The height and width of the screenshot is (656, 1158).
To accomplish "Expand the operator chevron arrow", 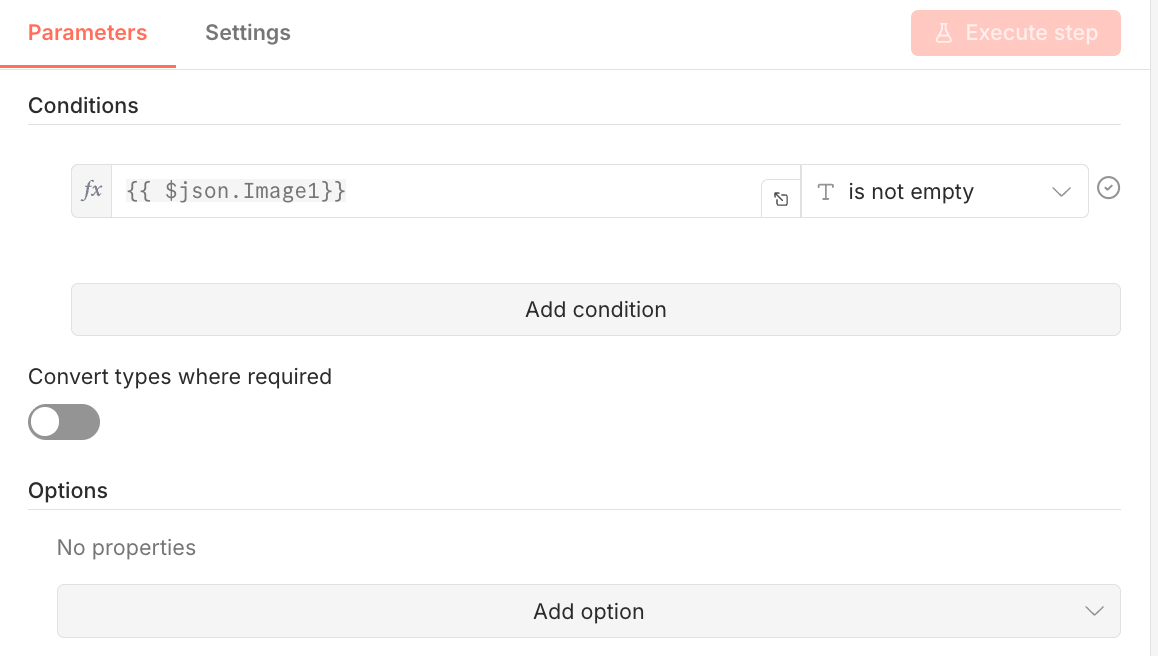I will pos(1062,192).
